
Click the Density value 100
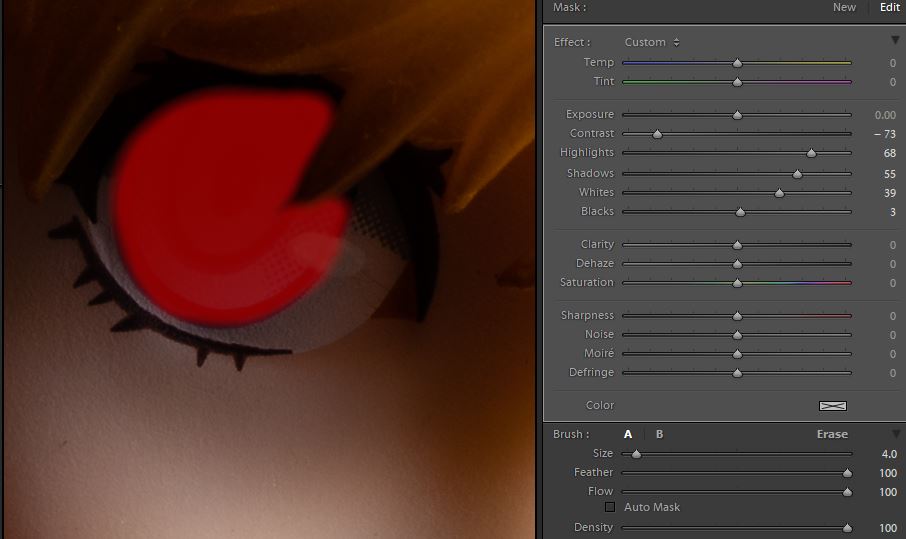coord(888,528)
